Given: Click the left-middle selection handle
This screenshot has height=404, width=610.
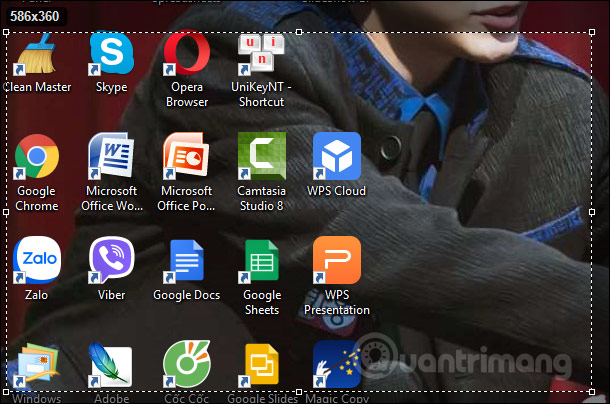Looking at the screenshot, I should click(6, 212).
